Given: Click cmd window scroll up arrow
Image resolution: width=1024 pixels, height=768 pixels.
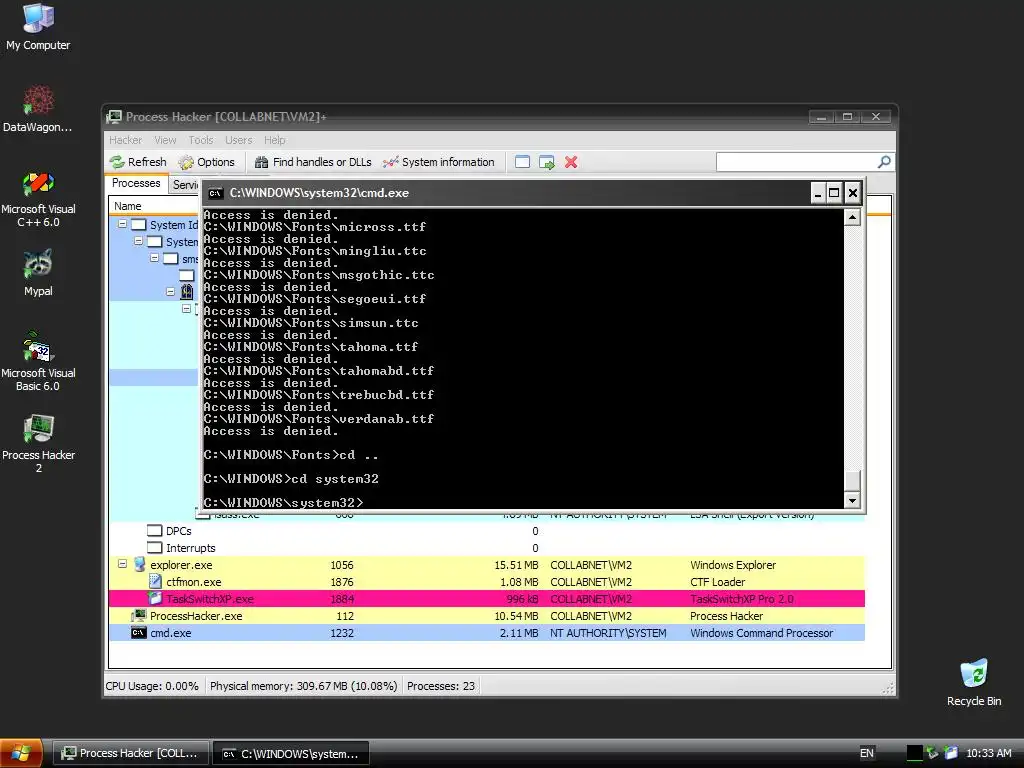Looking at the screenshot, I should click(852, 217).
